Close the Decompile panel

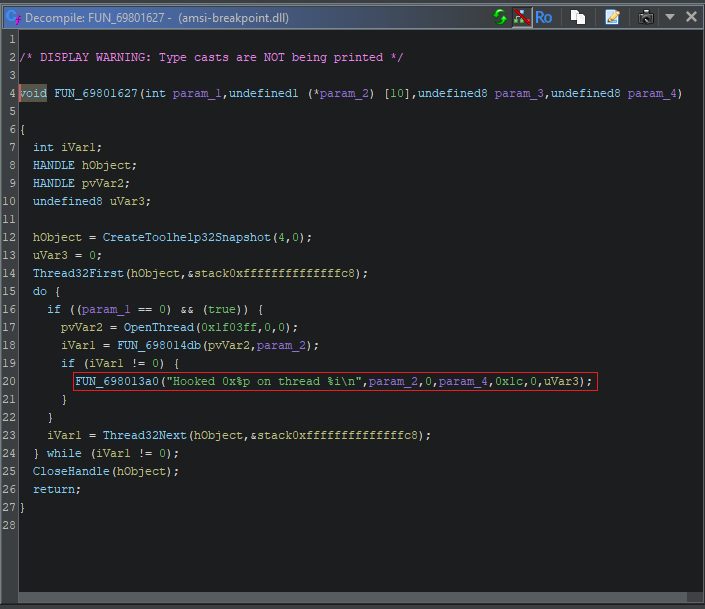(691, 17)
